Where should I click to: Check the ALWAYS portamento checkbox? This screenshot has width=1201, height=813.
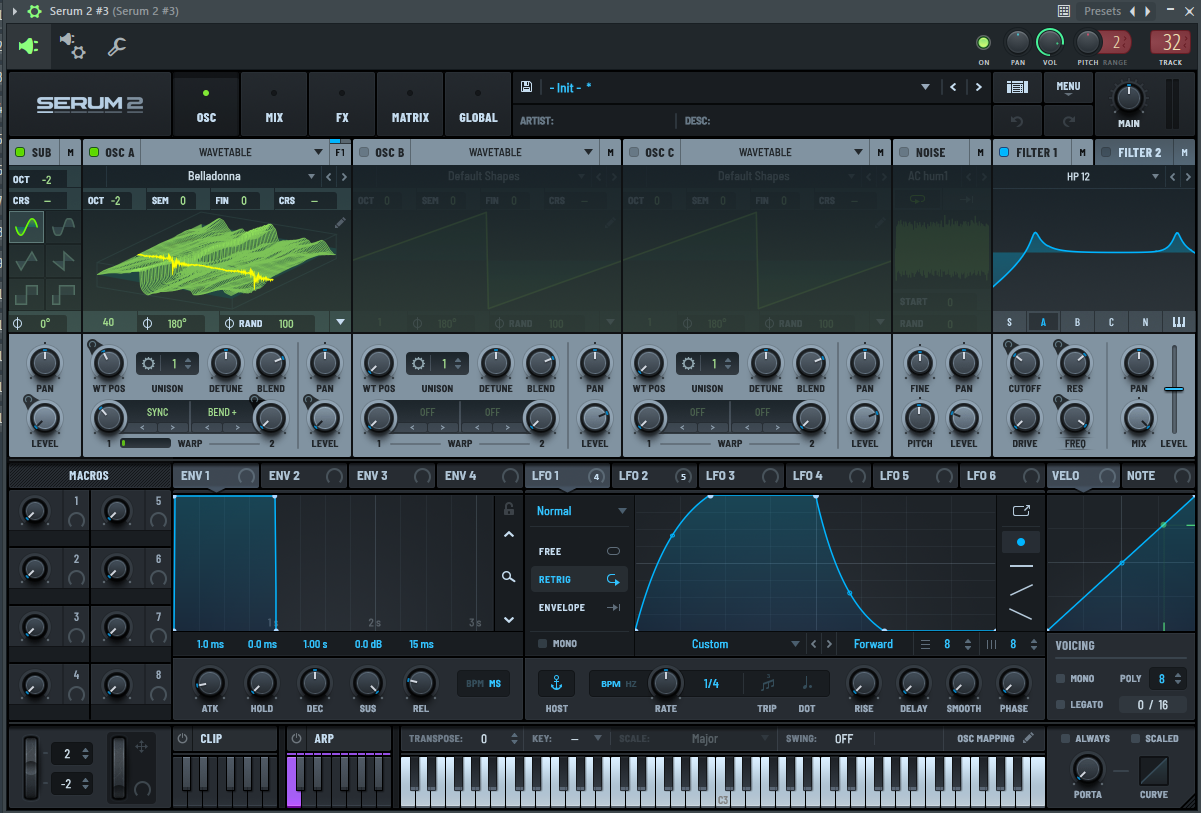pyautogui.click(x=1066, y=738)
